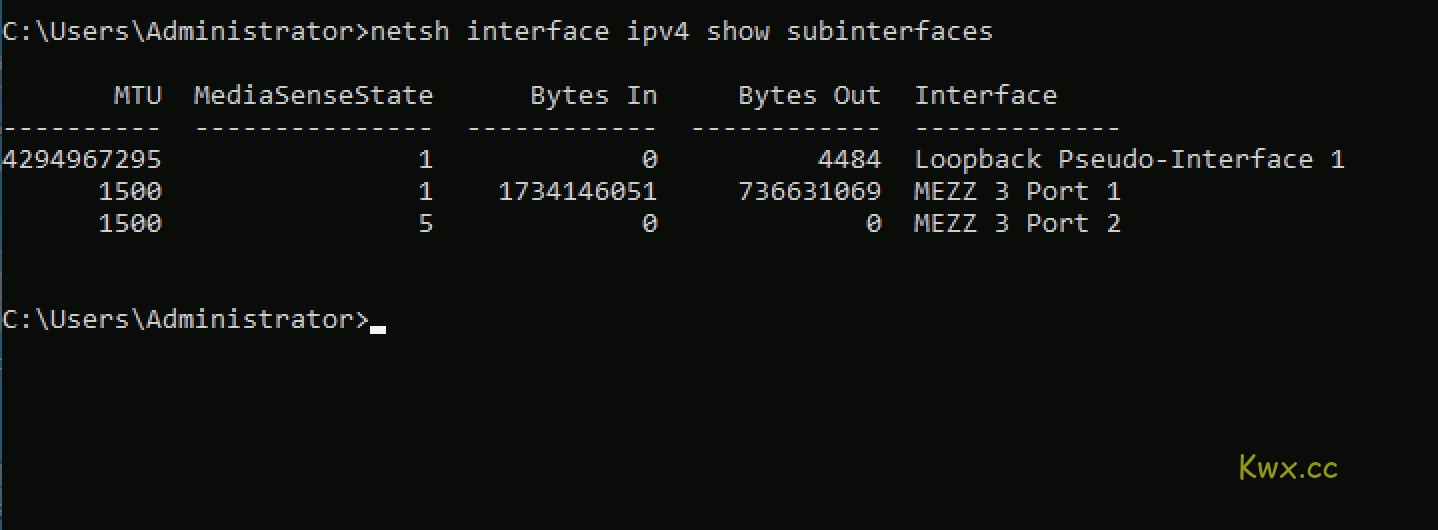Click the Kwx.cc watermark text
This screenshot has height=530, width=1438.
1288,467
